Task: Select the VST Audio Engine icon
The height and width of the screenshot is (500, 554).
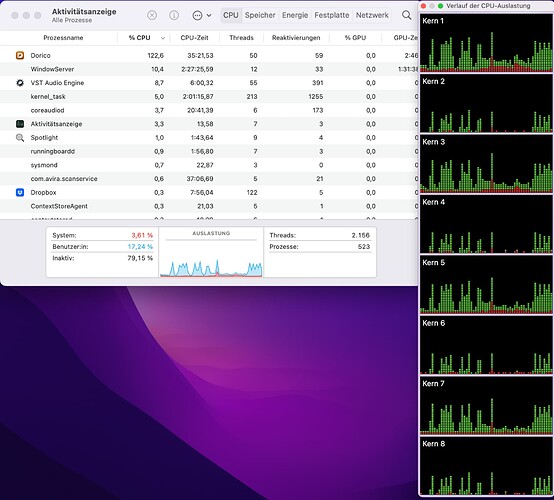Action: click(x=20, y=83)
